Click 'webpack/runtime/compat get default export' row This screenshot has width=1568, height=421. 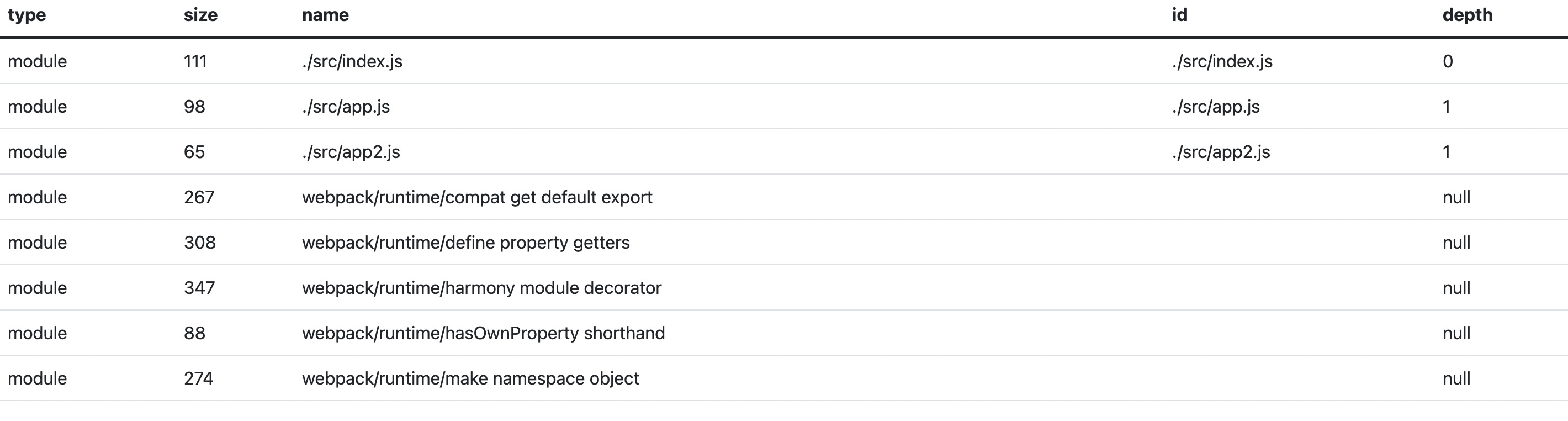point(784,197)
